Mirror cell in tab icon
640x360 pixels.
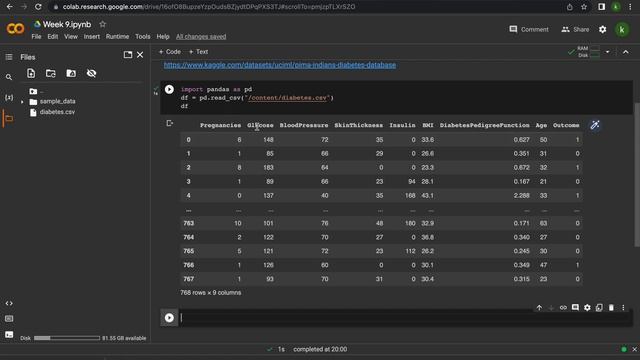[599, 308]
